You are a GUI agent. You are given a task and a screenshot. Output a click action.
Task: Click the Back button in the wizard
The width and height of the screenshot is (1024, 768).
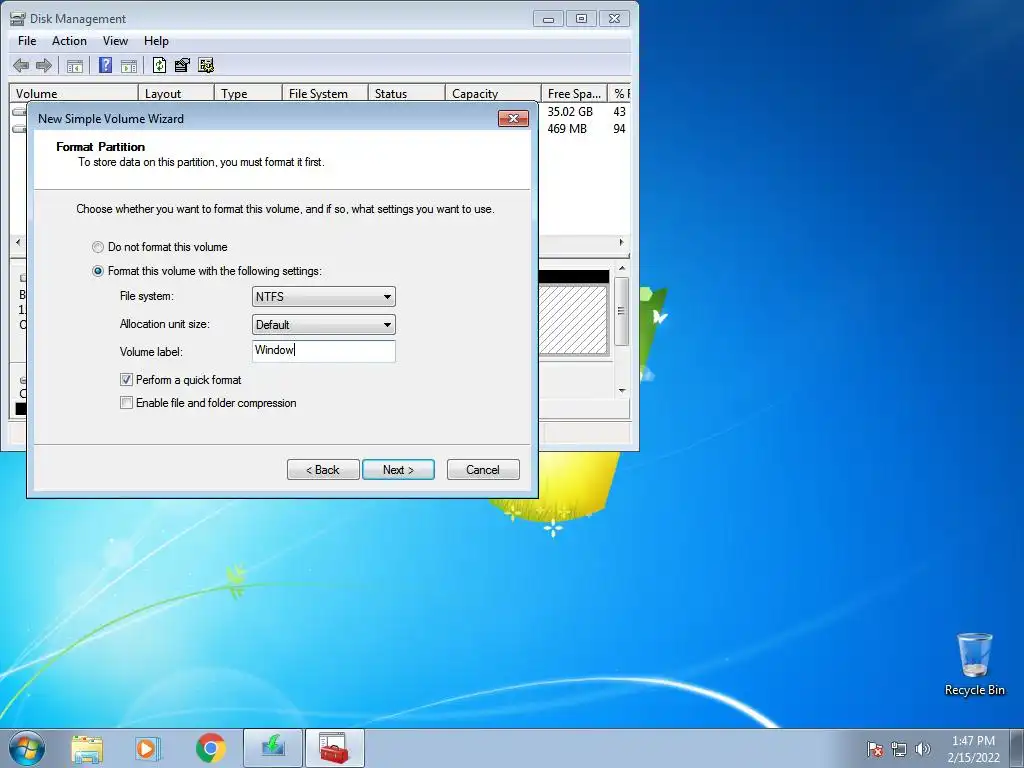(x=323, y=470)
